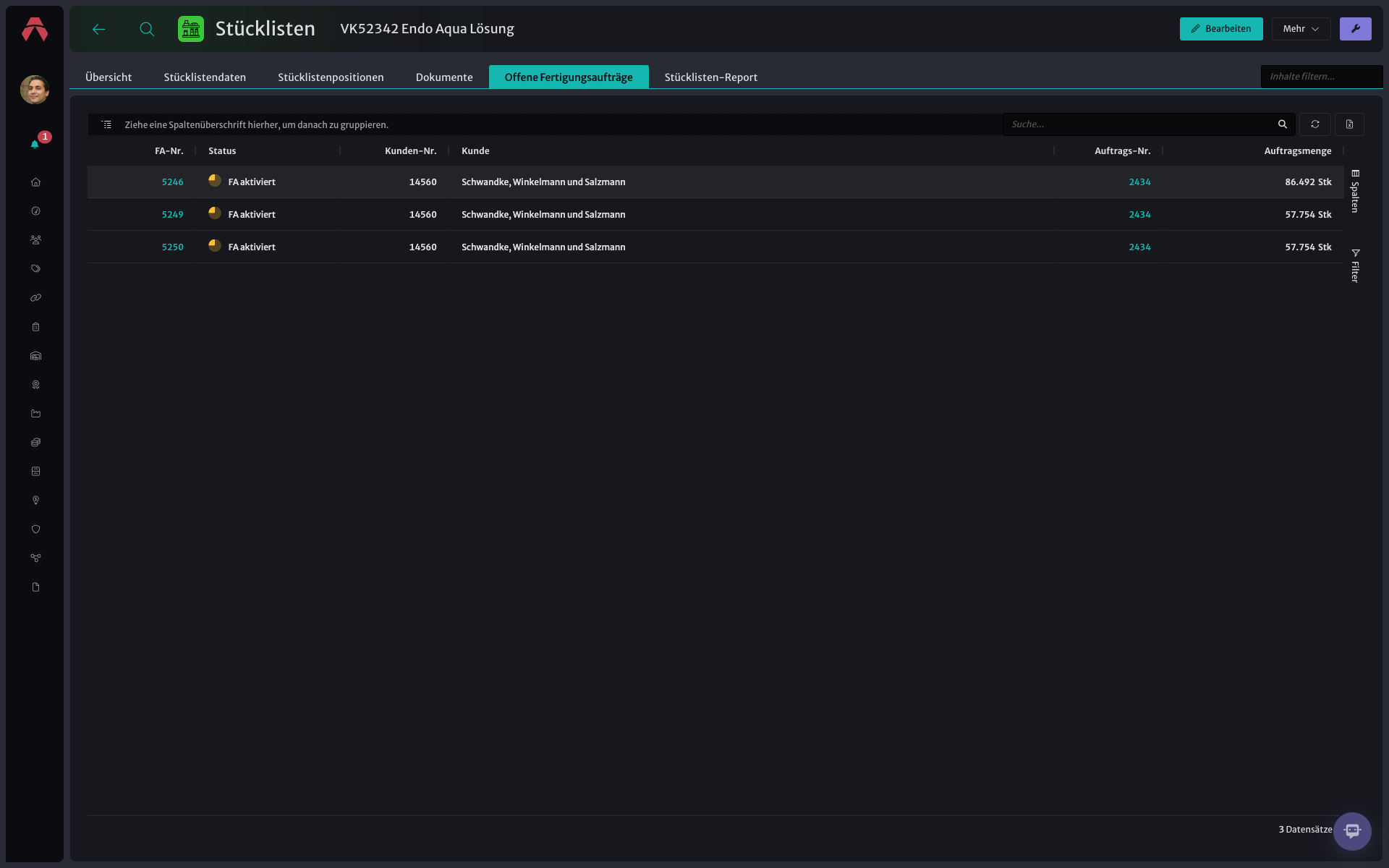Image resolution: width=1389 pixels, height=868 pixels.
Task: Click title 'VK52342 Endo Aqua Lösung'
Action: pos(427,29)
